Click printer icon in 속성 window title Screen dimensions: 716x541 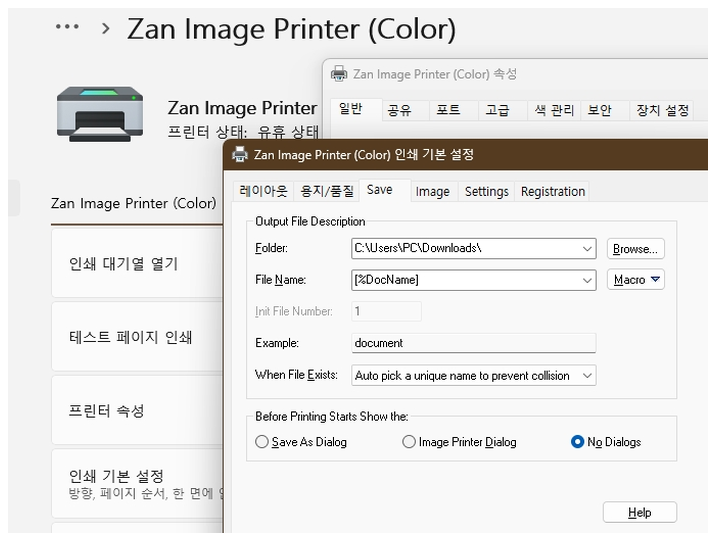point(339,74)
